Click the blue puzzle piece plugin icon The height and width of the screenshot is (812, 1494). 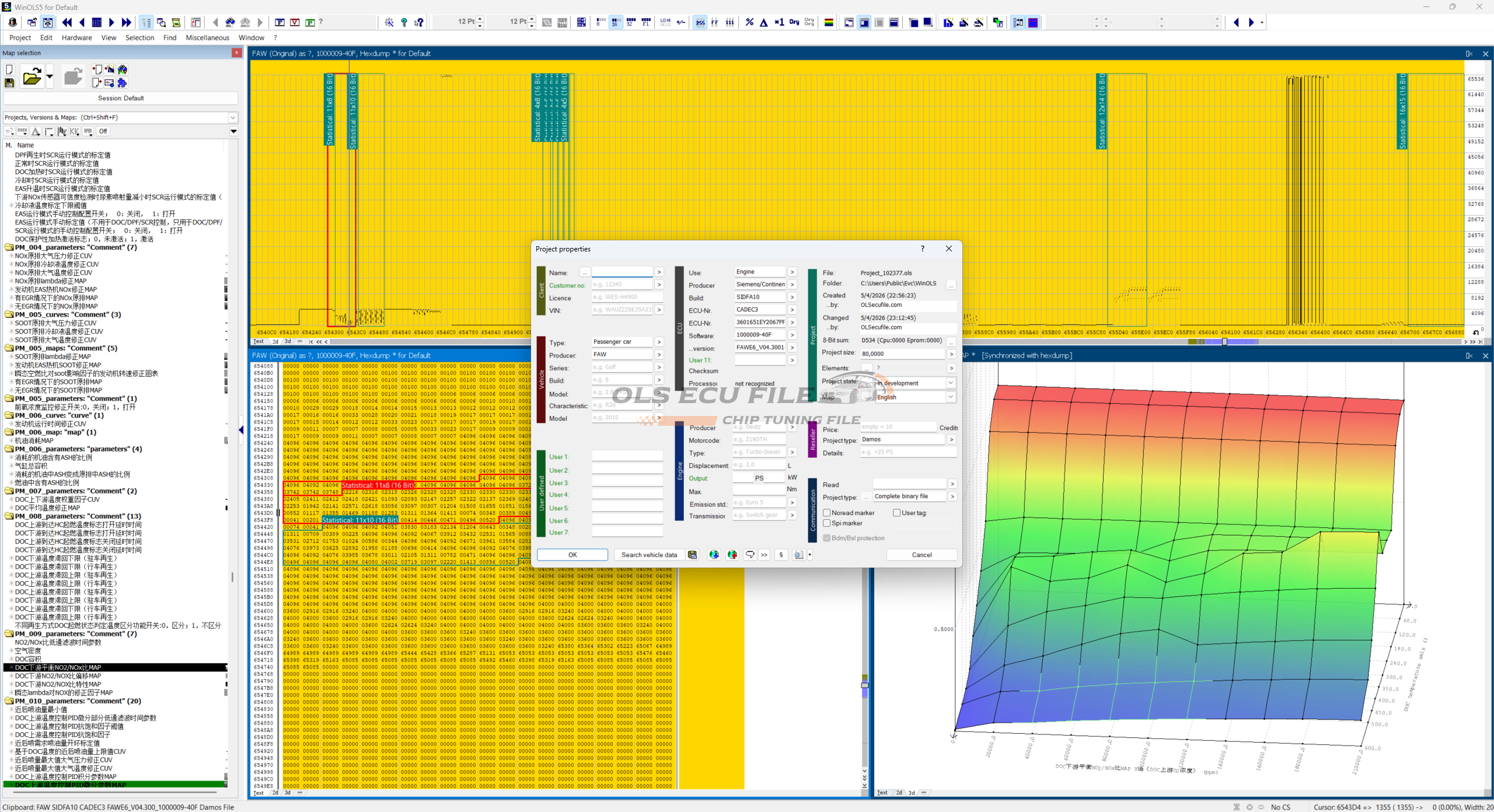click(123, 83)
